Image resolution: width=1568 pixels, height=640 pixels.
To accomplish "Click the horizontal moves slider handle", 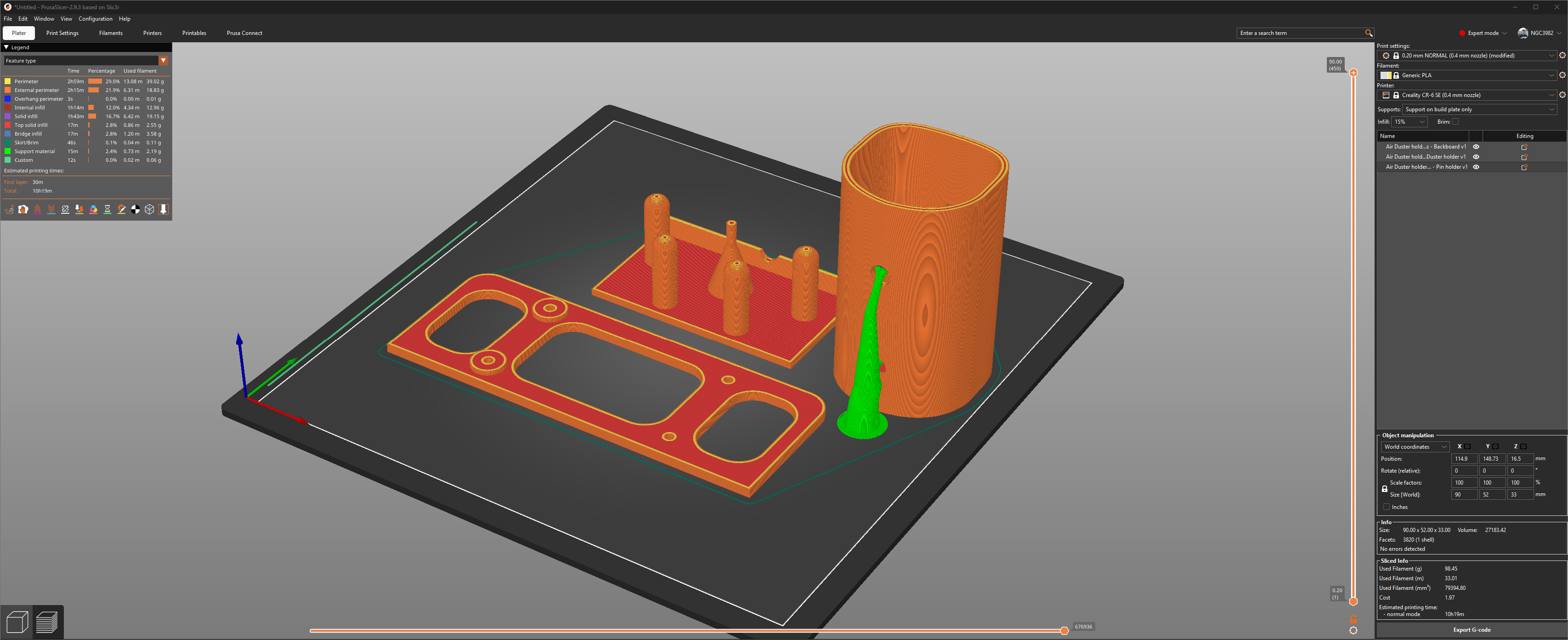I will point(1064,630).
